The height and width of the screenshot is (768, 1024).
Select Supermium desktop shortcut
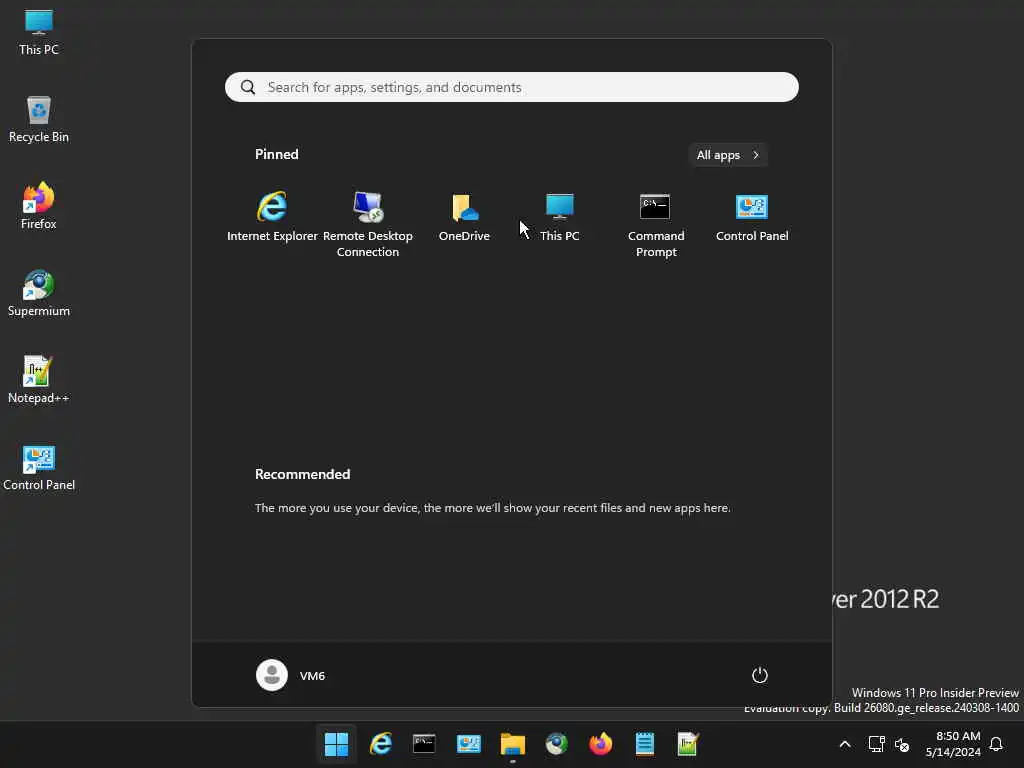point(39,293)
